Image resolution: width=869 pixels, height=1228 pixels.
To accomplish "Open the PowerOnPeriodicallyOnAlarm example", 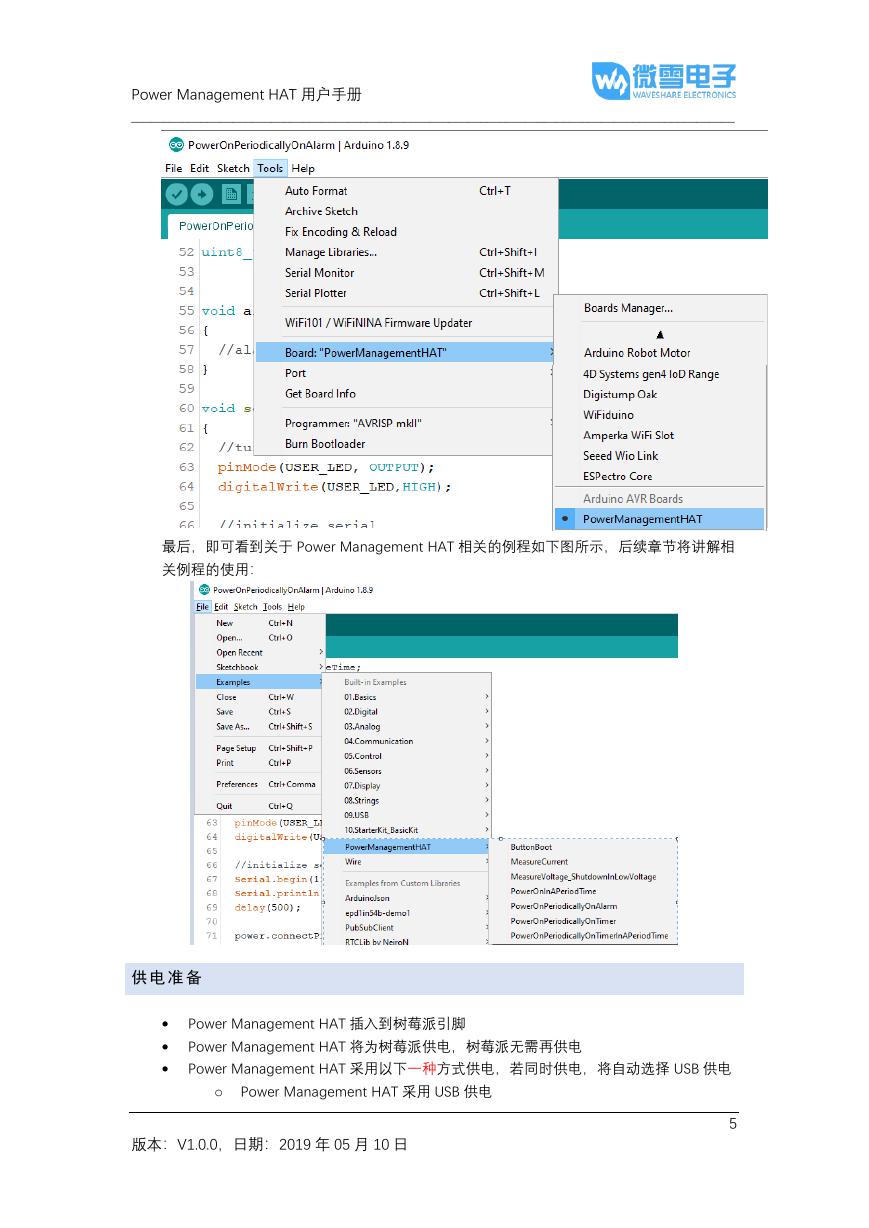I will coord(584,906).
